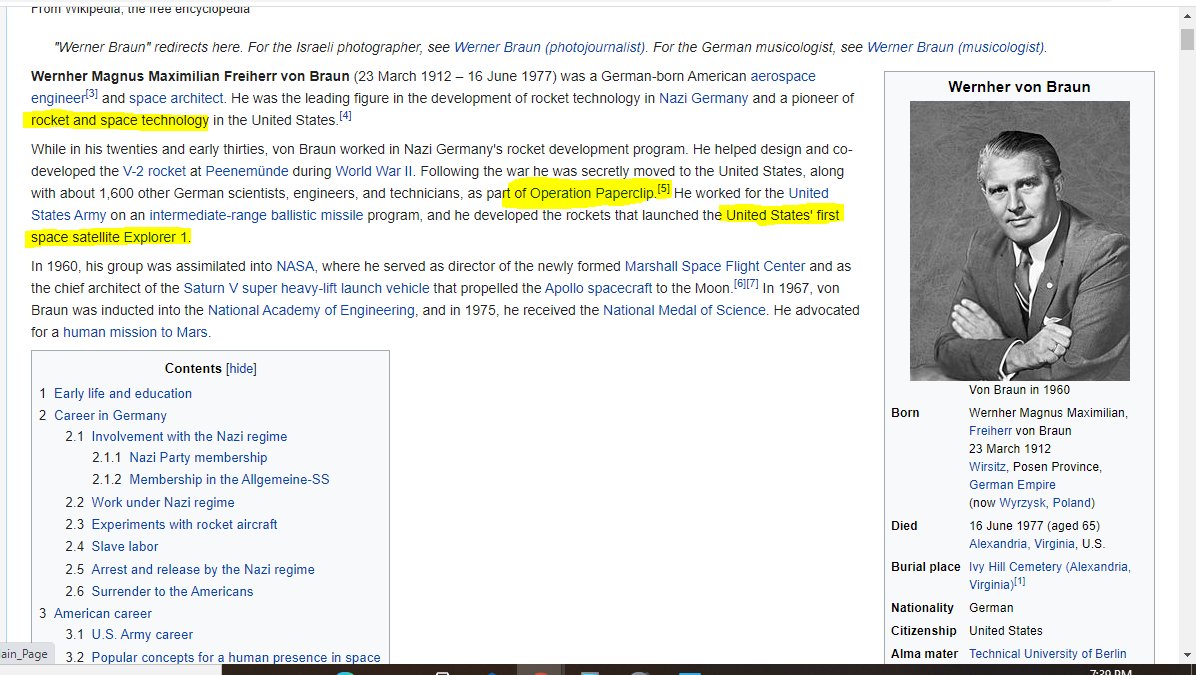This screenshot has width=1196, height=675.
Task: Open citation reference [3]
Action: pyautogui.click(x=92, y=94)
